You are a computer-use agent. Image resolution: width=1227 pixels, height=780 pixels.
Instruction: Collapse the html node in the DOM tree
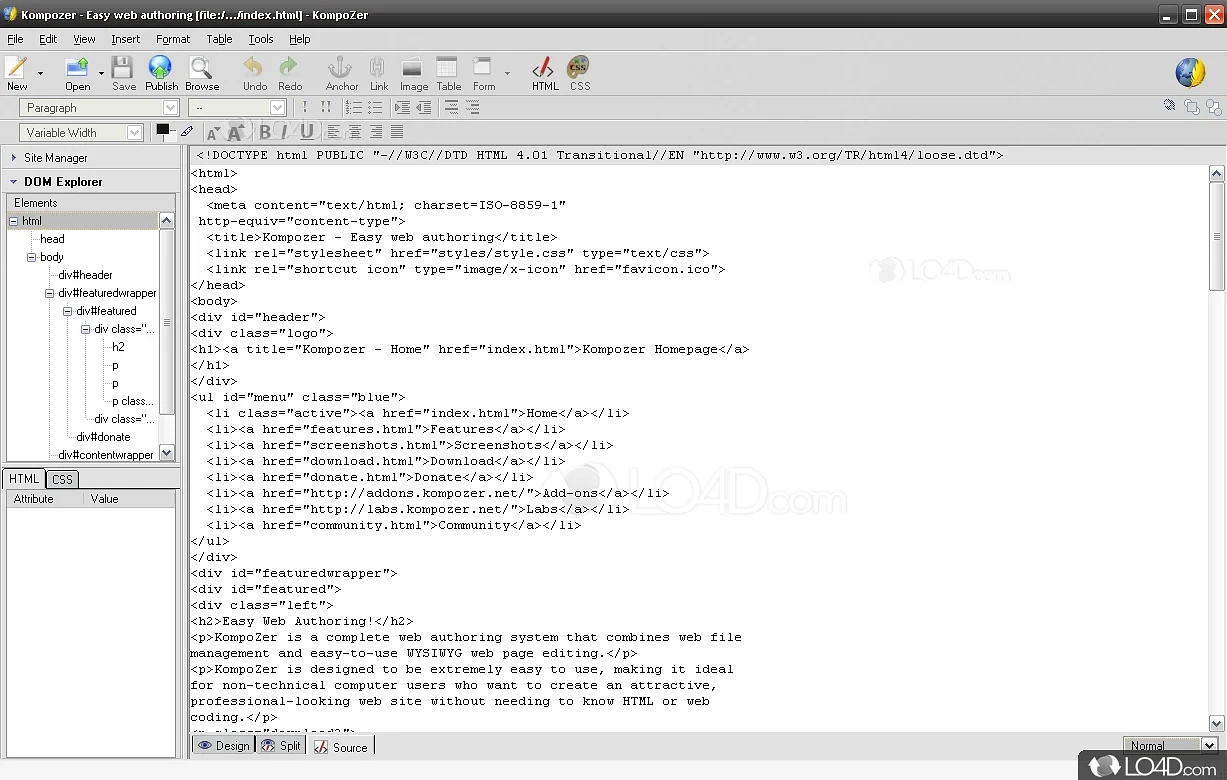(14, 221)
